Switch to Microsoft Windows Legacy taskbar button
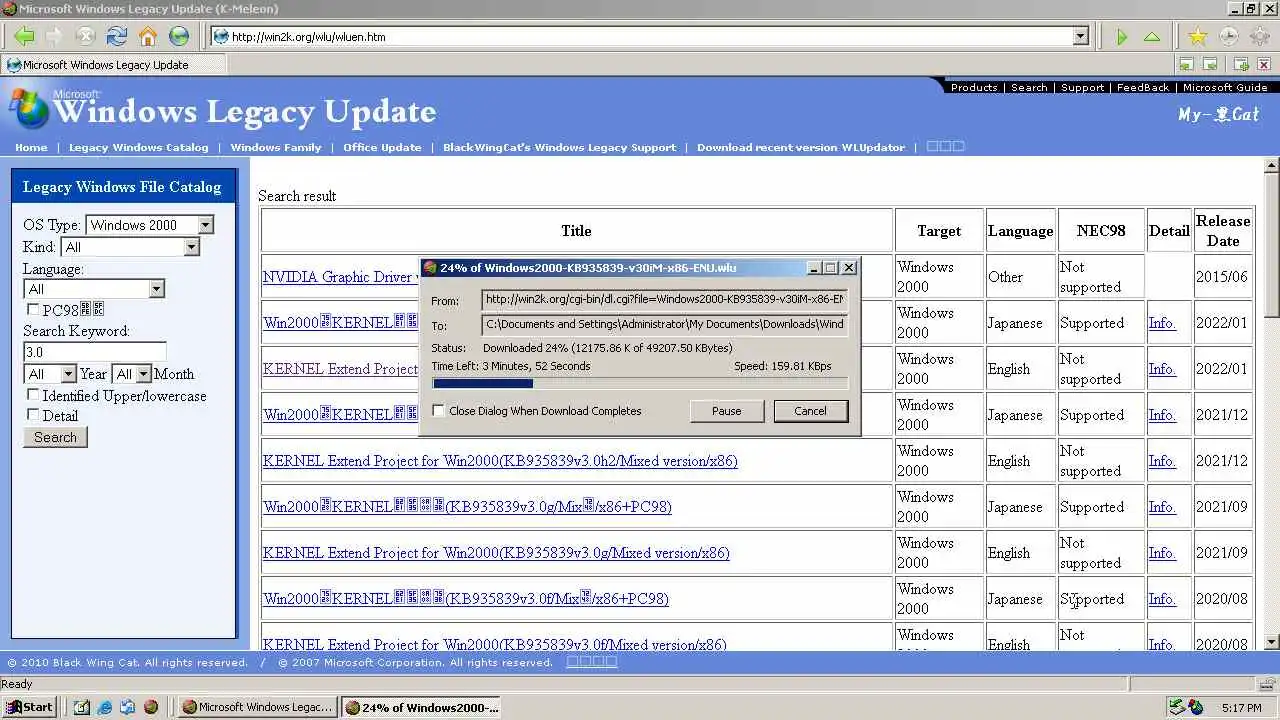This screenshot has height=720, width=1280. [257, 707]
